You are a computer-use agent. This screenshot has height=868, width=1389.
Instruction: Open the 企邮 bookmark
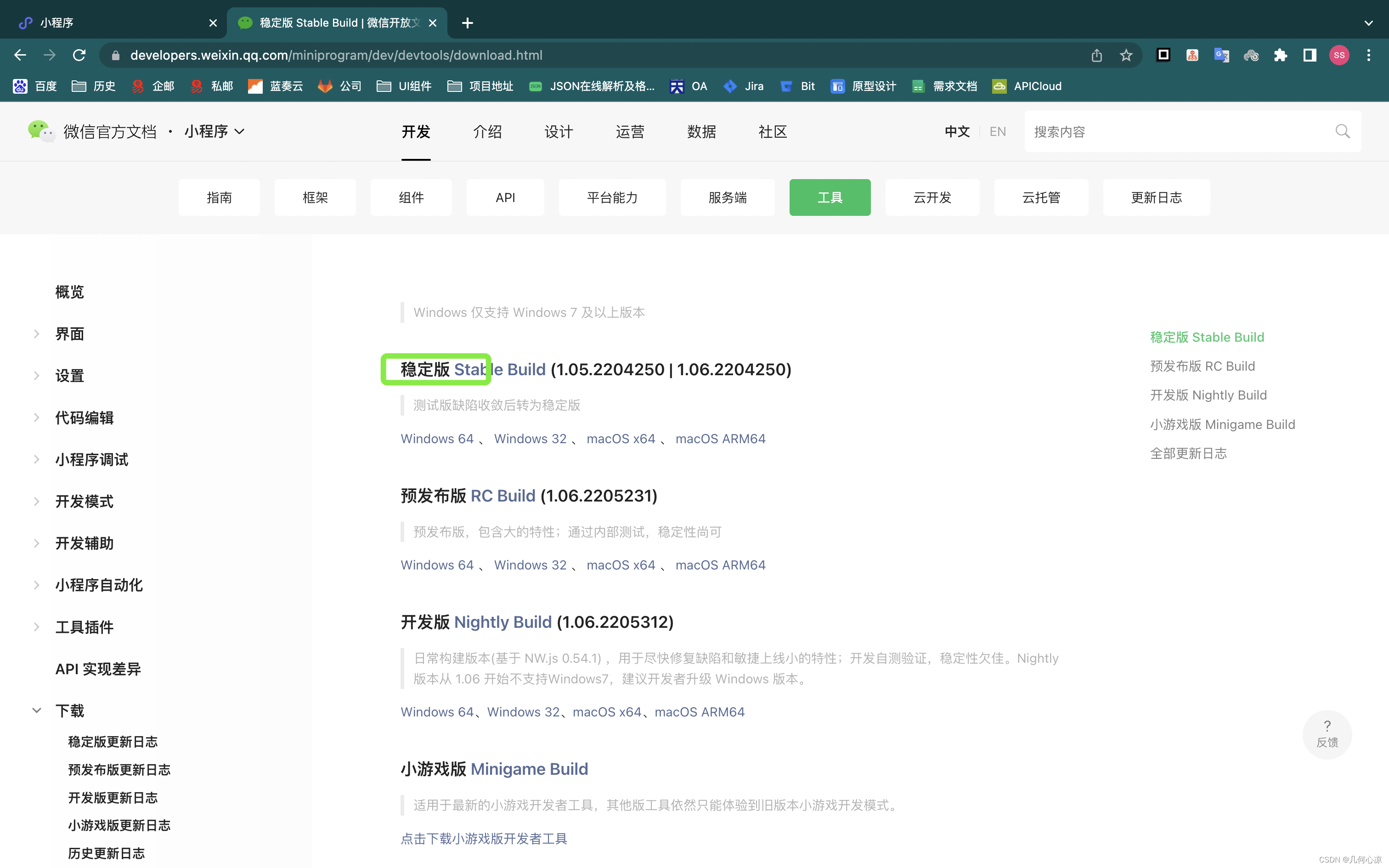coord(152,86)
